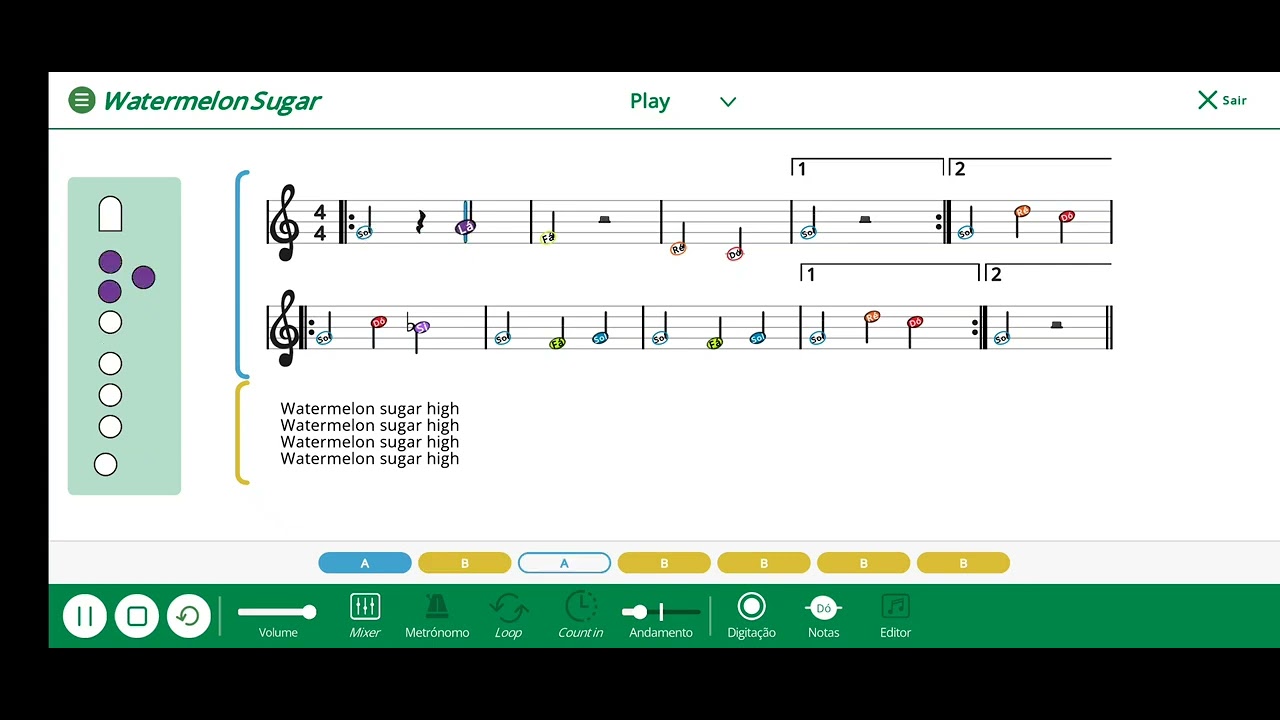This screenshot has width=1280, height=720.
Task: Open the green hamburger menu
Action: click(82, 100)
